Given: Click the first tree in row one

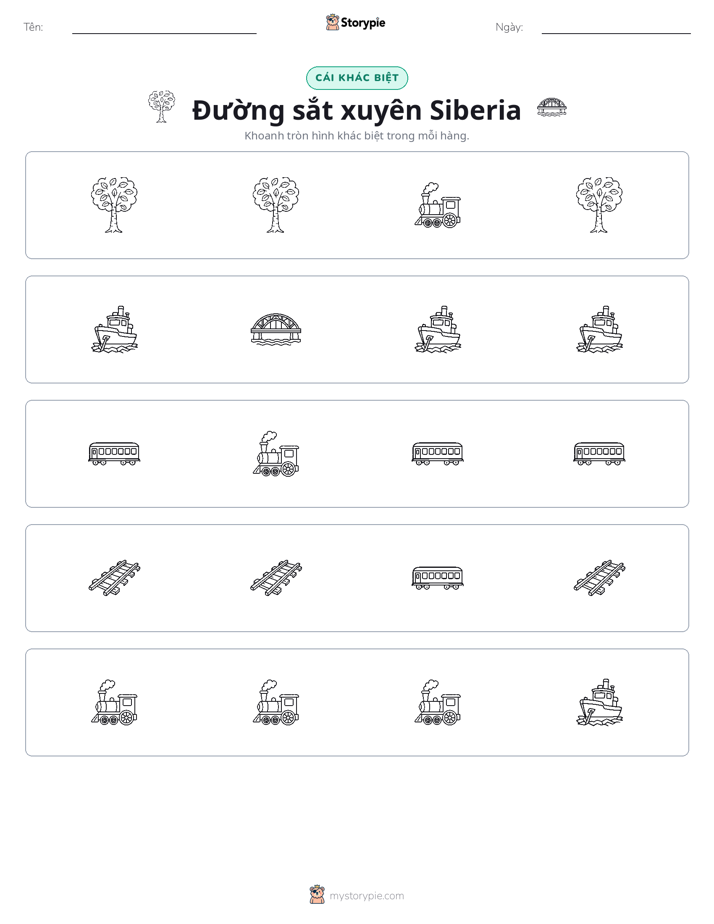Looking at the screenshot, I should [114, 205].
